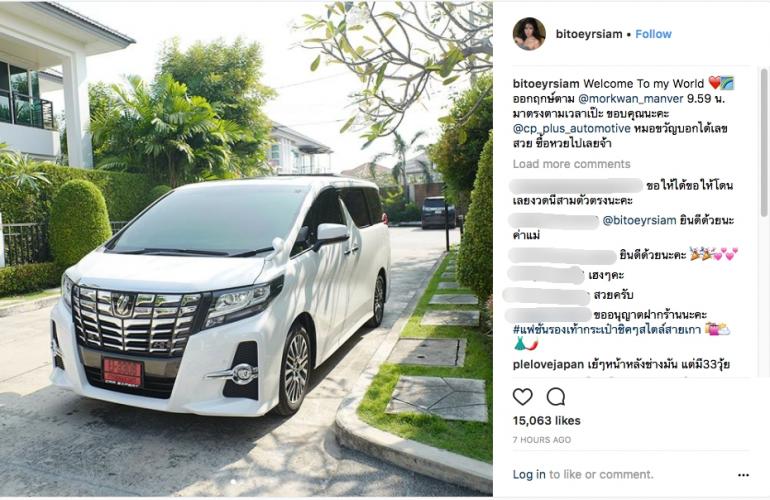
Task: Click the heart like icon
Action: tap(522, 396)
